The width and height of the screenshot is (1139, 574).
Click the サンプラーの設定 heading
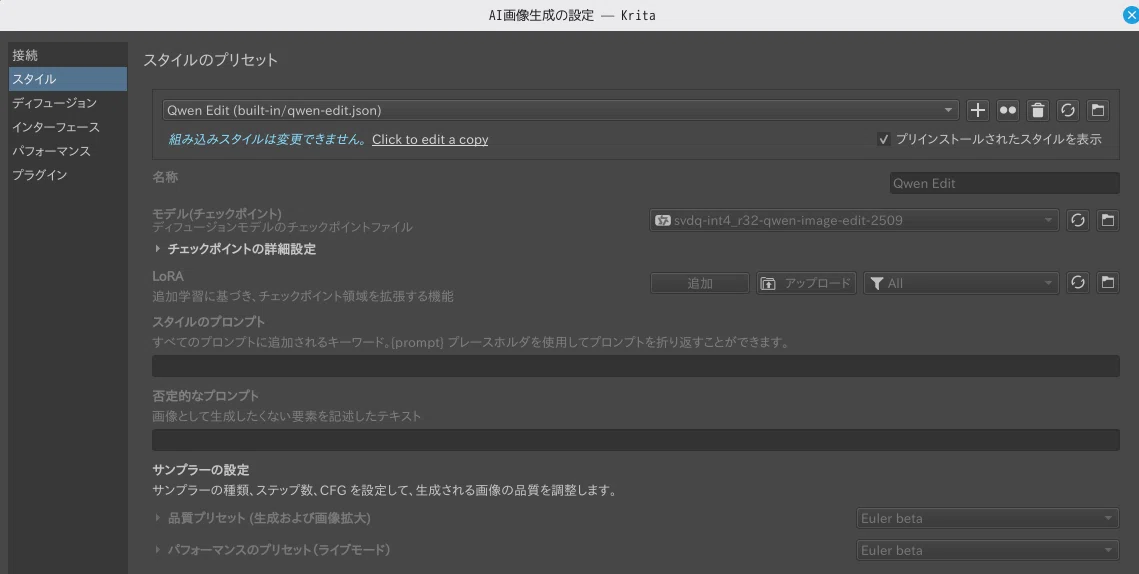(x=200, y=470)
